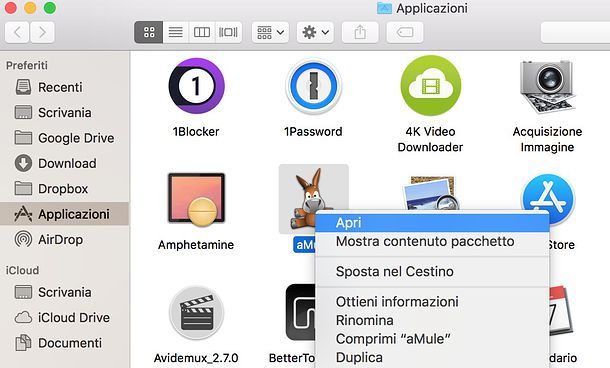Close the Finder window with red button
The width and height of the screenshot is (610, 368).
(10, 7)
